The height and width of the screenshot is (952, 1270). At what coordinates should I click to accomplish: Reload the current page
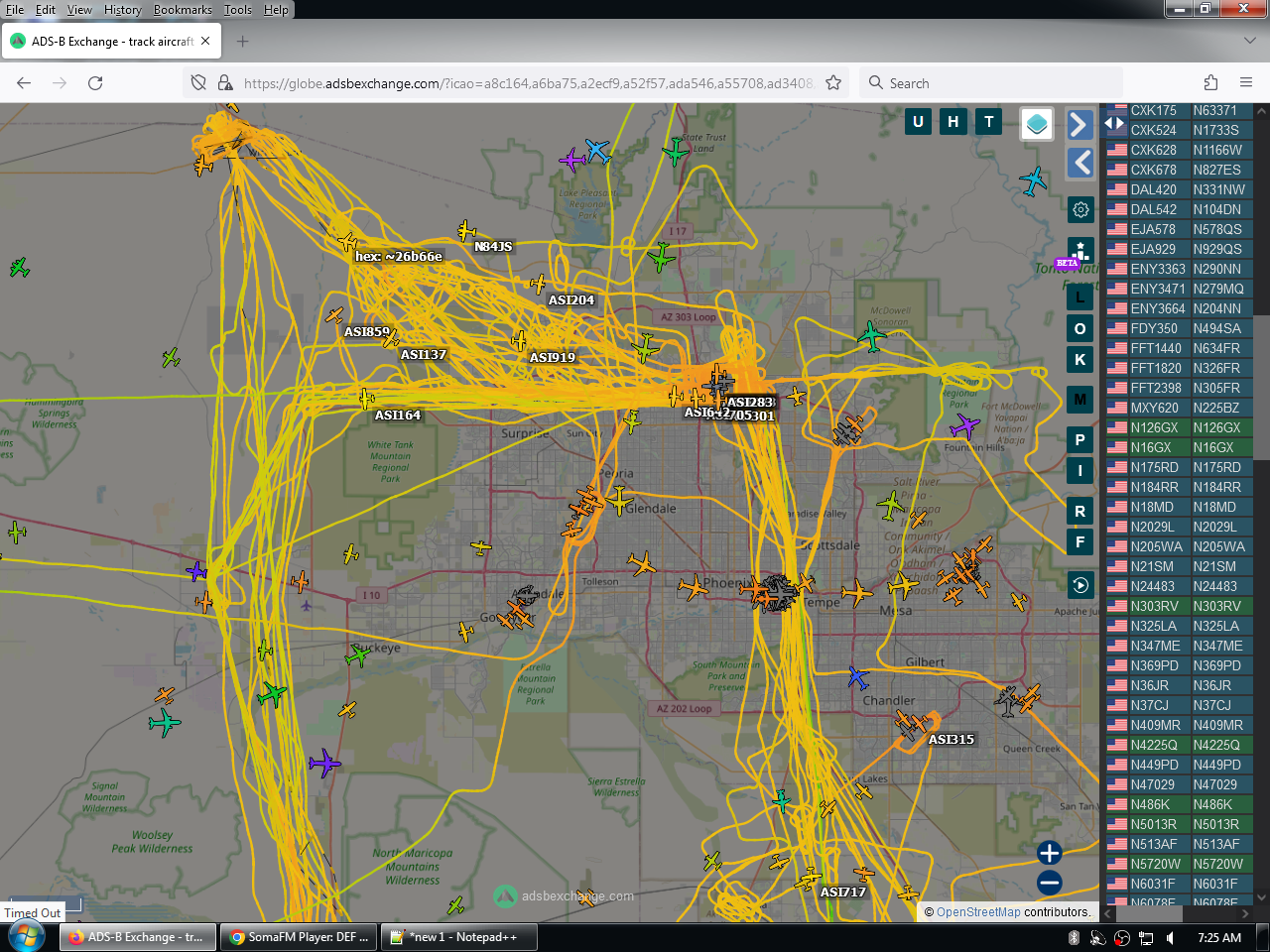click(95, 83)
